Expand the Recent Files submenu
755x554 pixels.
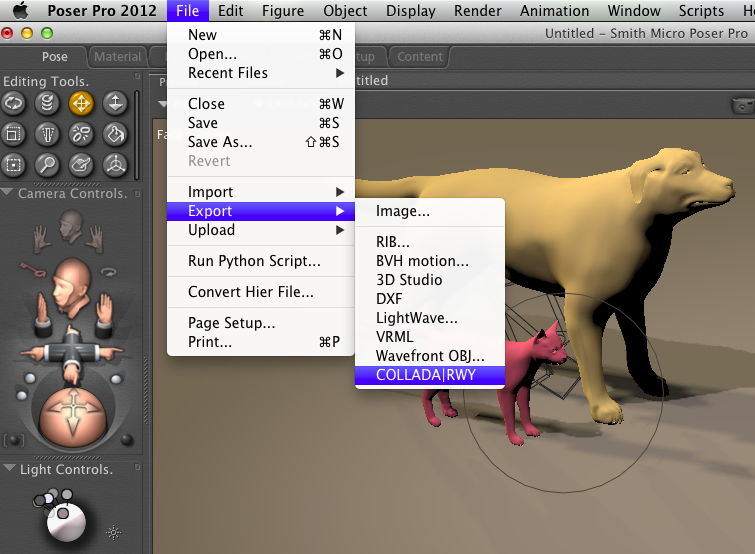coord(261,73)
